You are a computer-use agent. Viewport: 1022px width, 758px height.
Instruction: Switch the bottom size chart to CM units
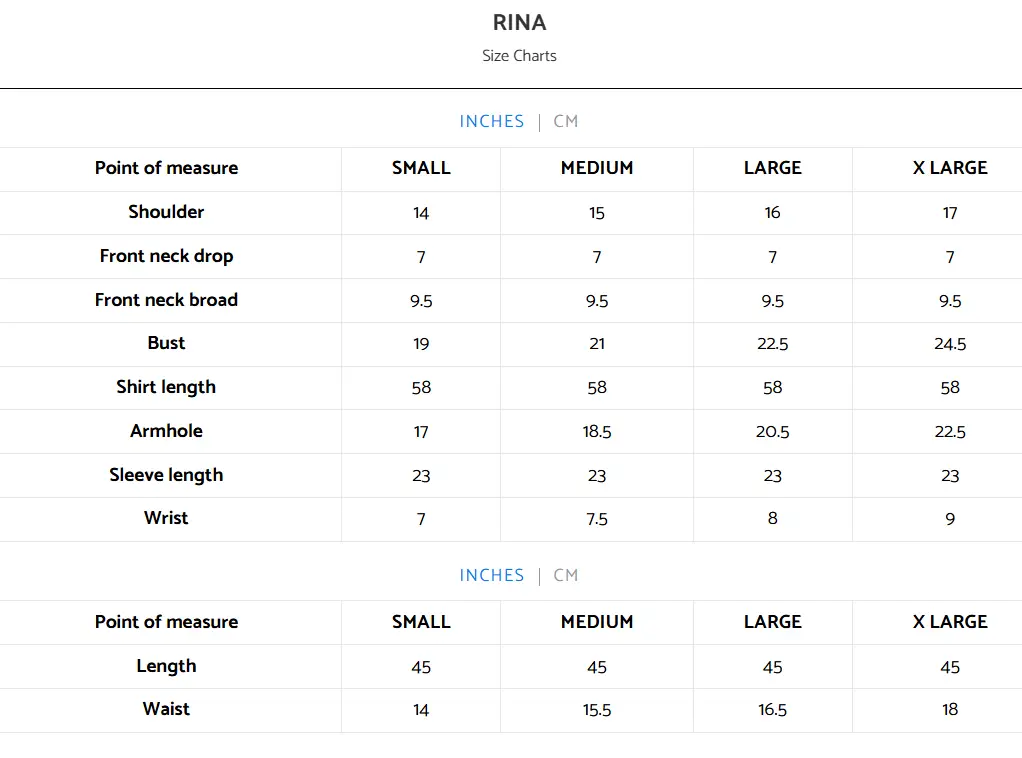point(565,575)
